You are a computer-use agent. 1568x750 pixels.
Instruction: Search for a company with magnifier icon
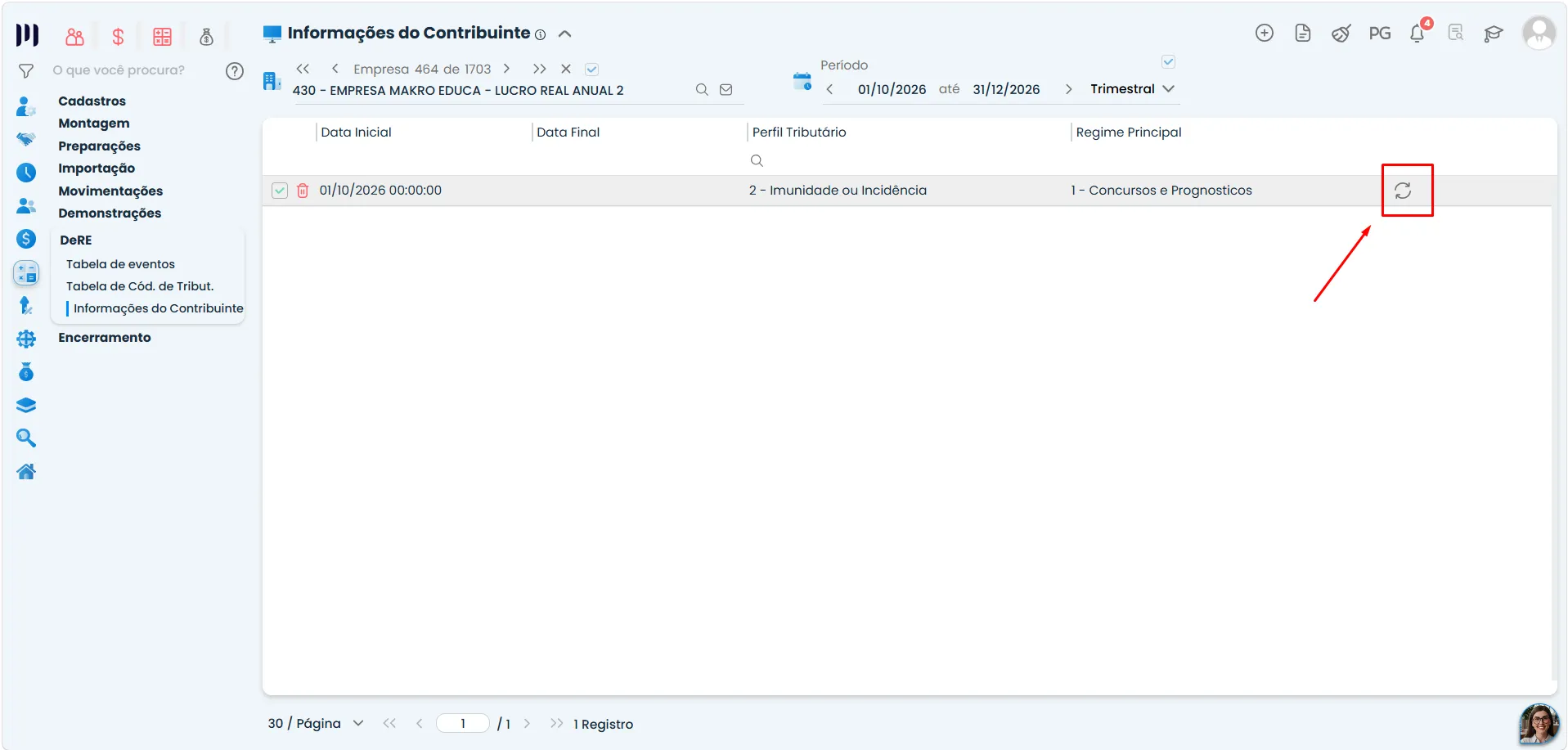[x=702, y=90]
